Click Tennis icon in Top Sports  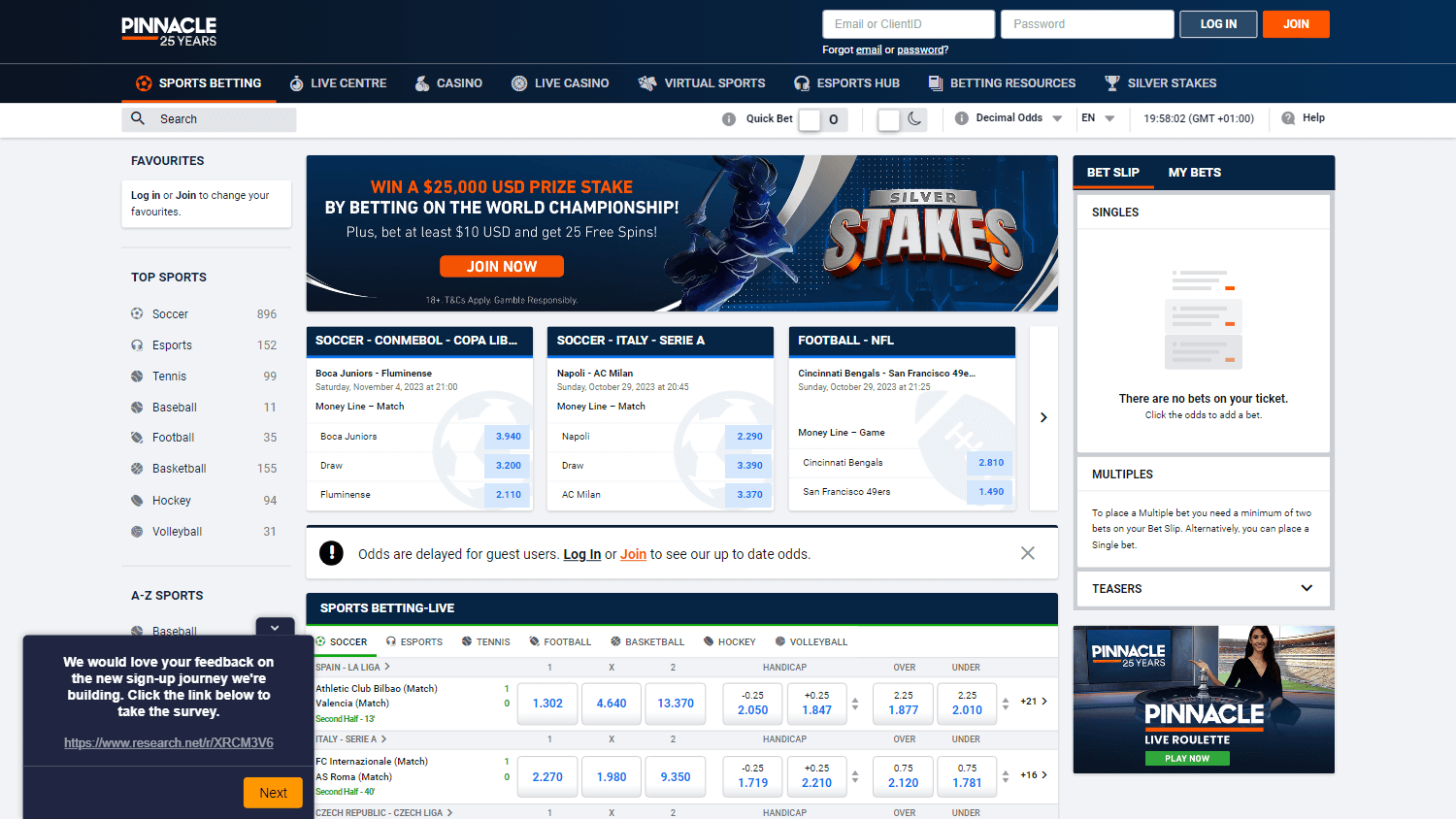[137, 376]
